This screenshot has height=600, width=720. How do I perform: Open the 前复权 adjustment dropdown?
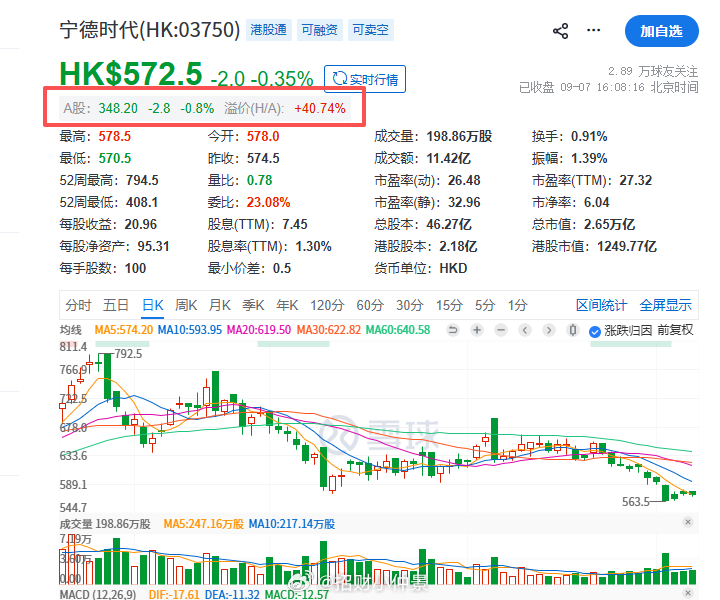[x=675, y=330]
